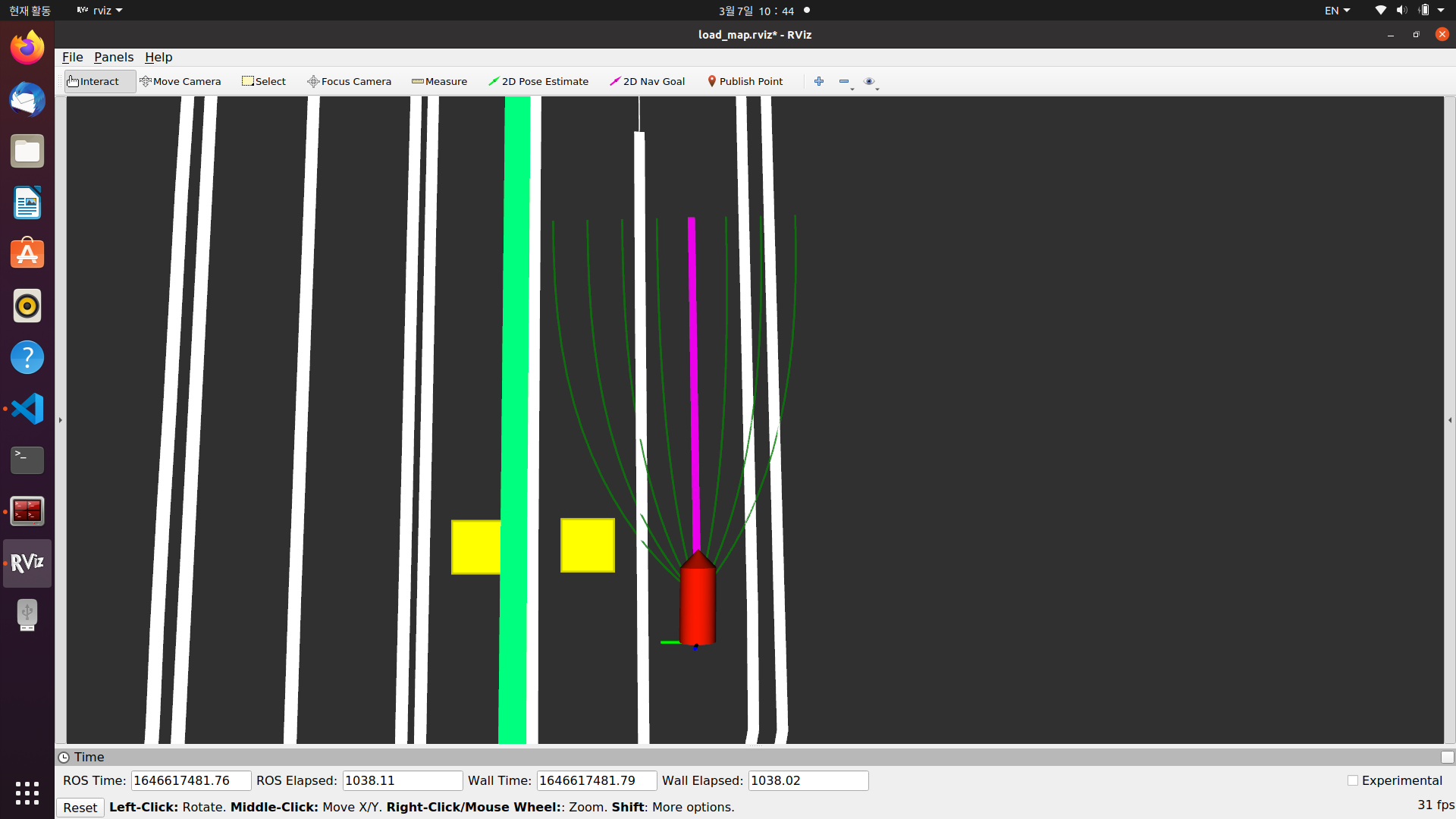The width and height of the screenshot is (1456, 819).
Task: Pick the Measure tool
Action: click(x=440, y=81)
